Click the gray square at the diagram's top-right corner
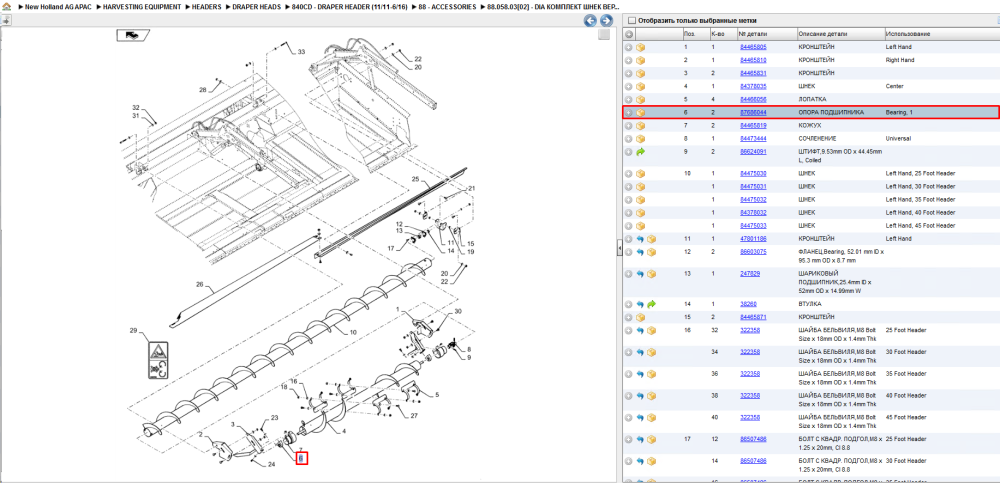This screenshot has width=1000, height=483. tap(603, 34)
